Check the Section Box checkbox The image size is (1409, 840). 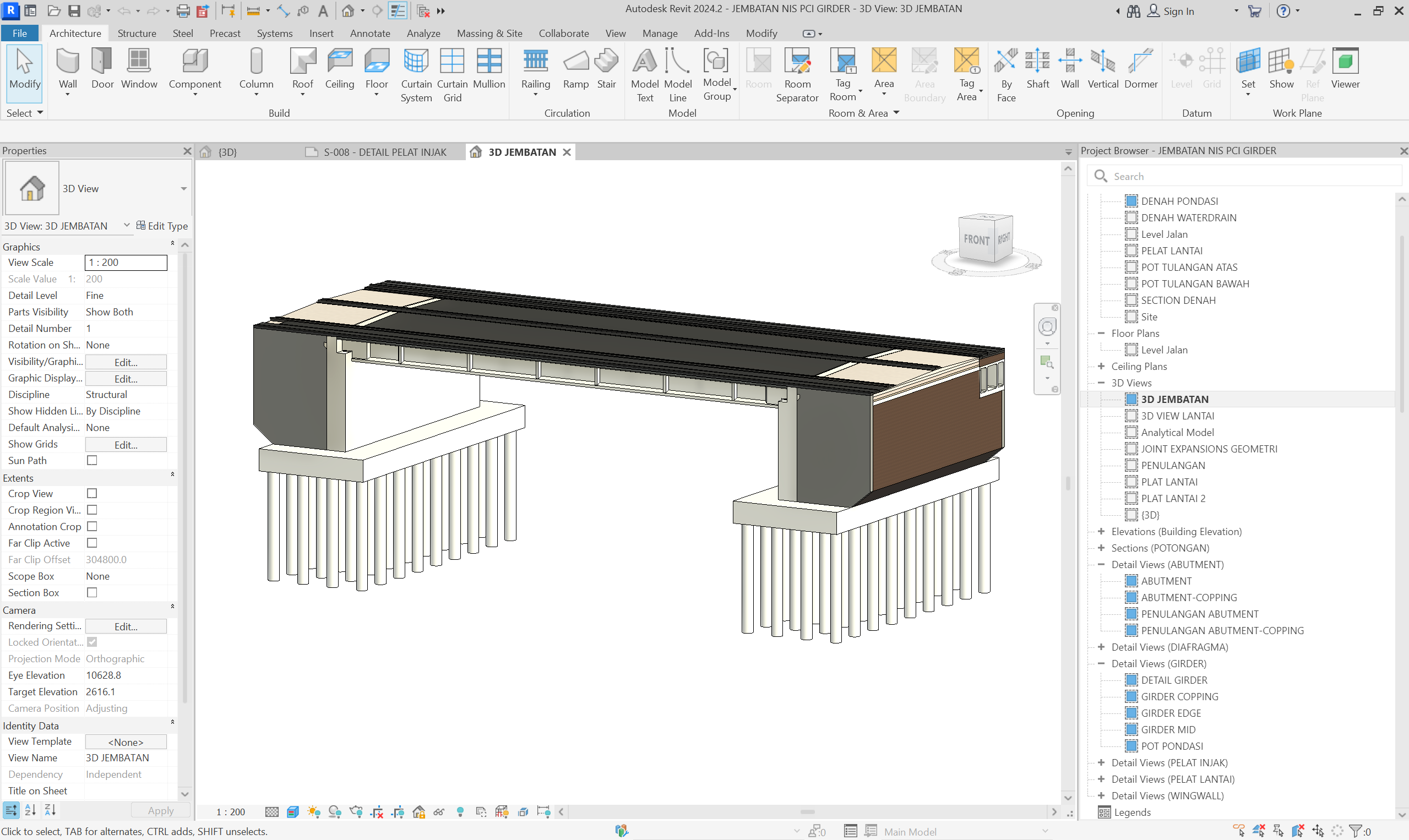[92, 593]
